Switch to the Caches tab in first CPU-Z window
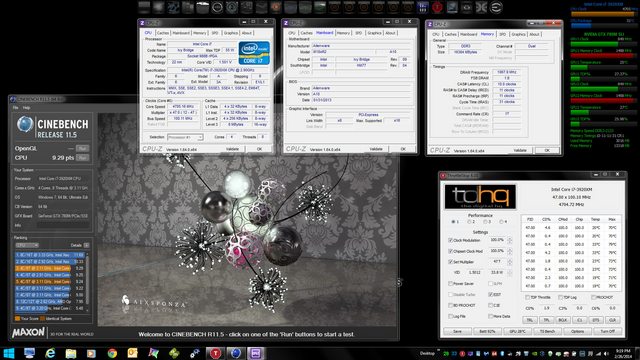This screenshot has height=360, width=640. pyautogui.click(x=162, y=33)
